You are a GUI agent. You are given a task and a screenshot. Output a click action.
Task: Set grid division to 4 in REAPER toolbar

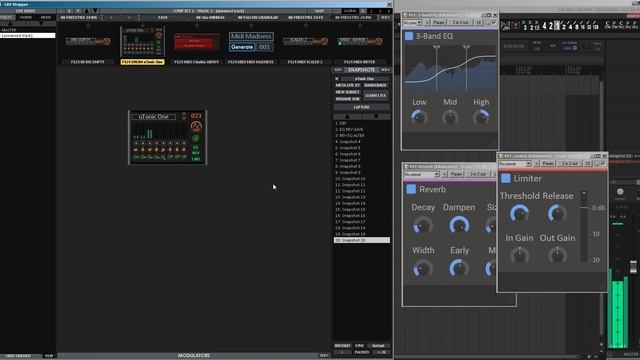point(544,26)
